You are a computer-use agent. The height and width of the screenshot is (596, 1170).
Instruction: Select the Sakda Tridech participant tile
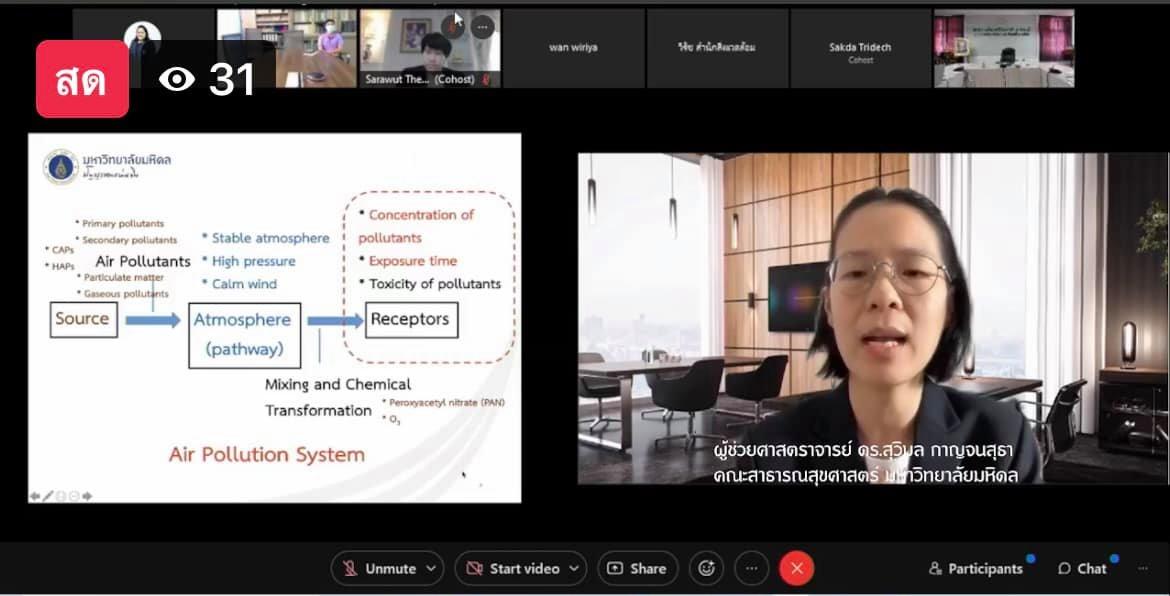coord(860,48)
